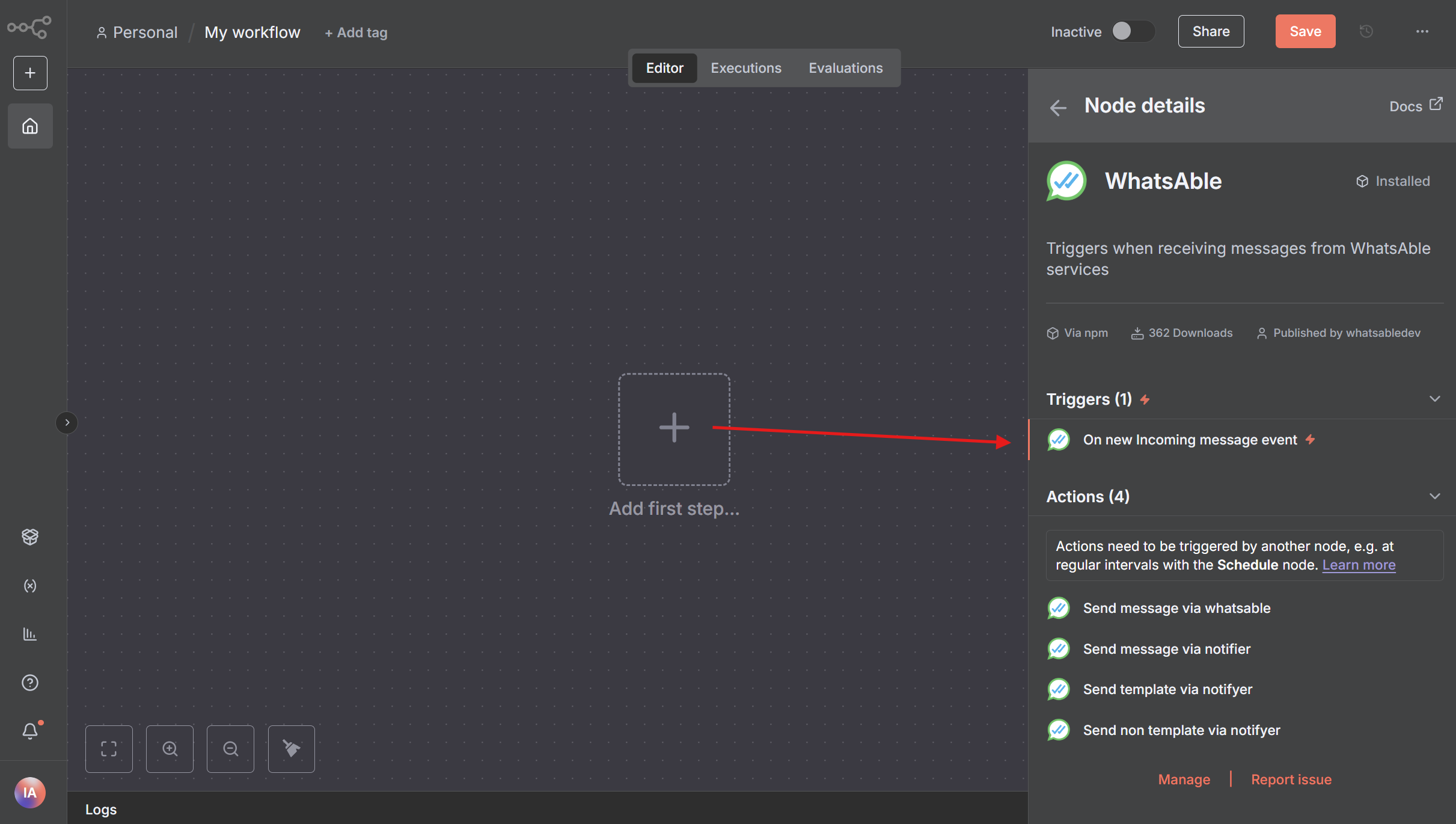Click the zoom in canvas button

pyautogui.click(x=170, y=749)
